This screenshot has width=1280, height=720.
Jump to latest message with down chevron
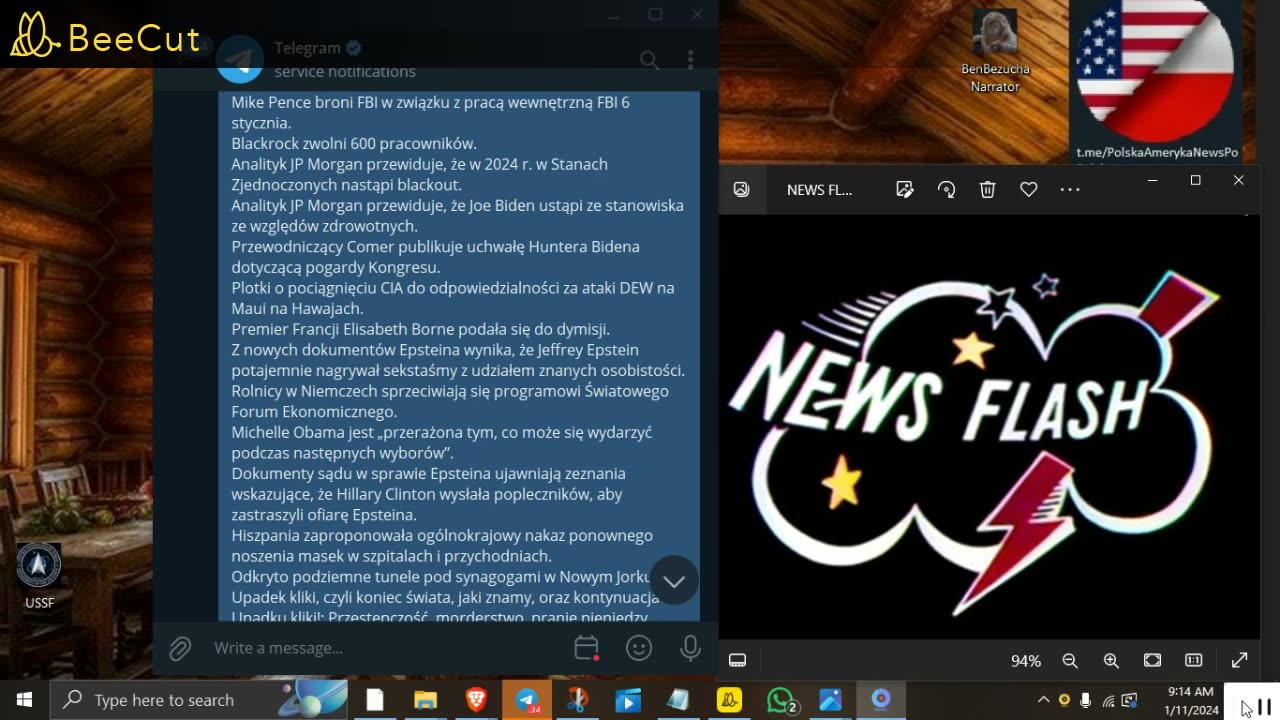[674, 581]
